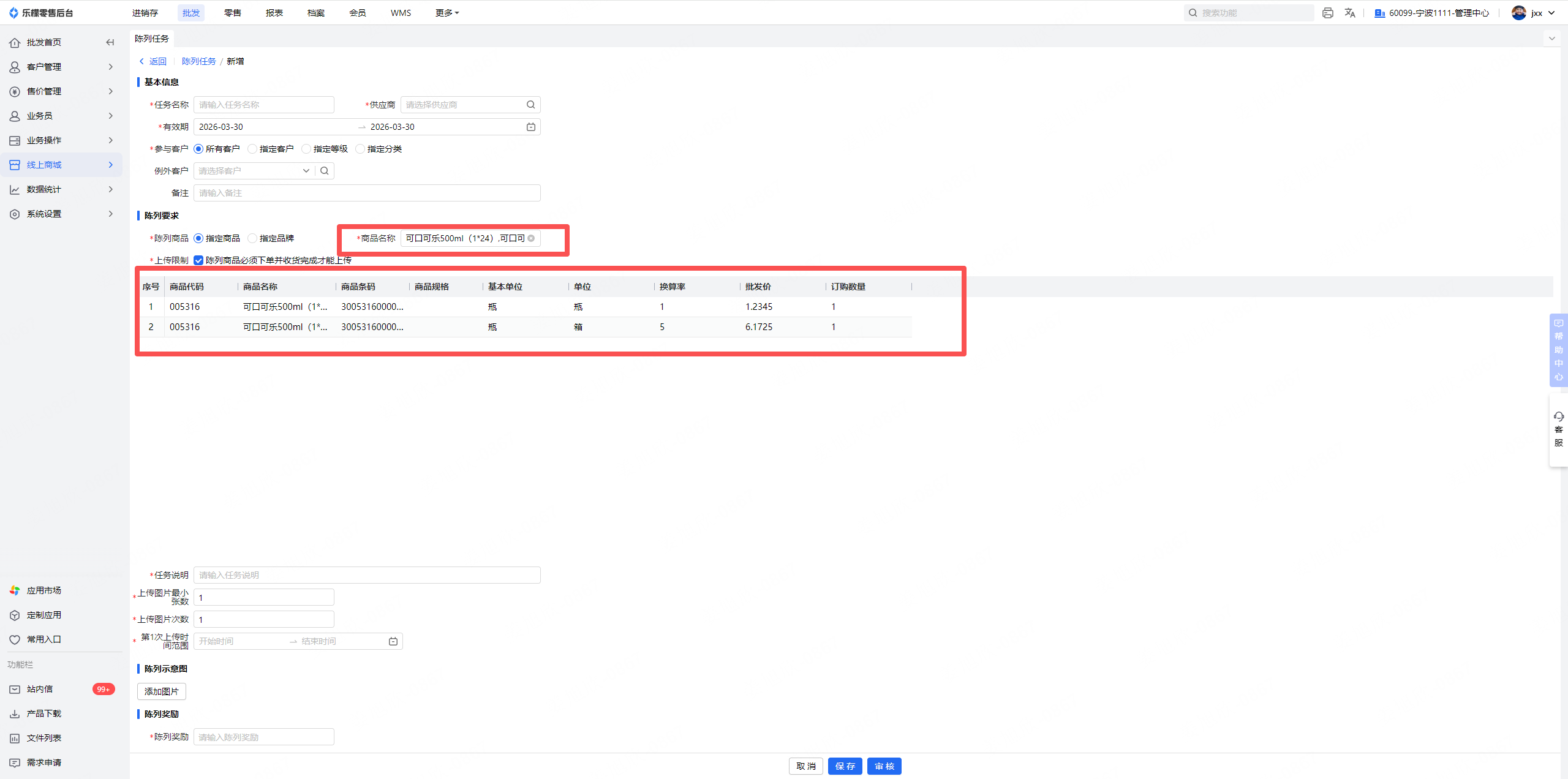Select the 指定客户 radio option
The width and height of the screenshot is (1568, 779).
click(252, 149)
